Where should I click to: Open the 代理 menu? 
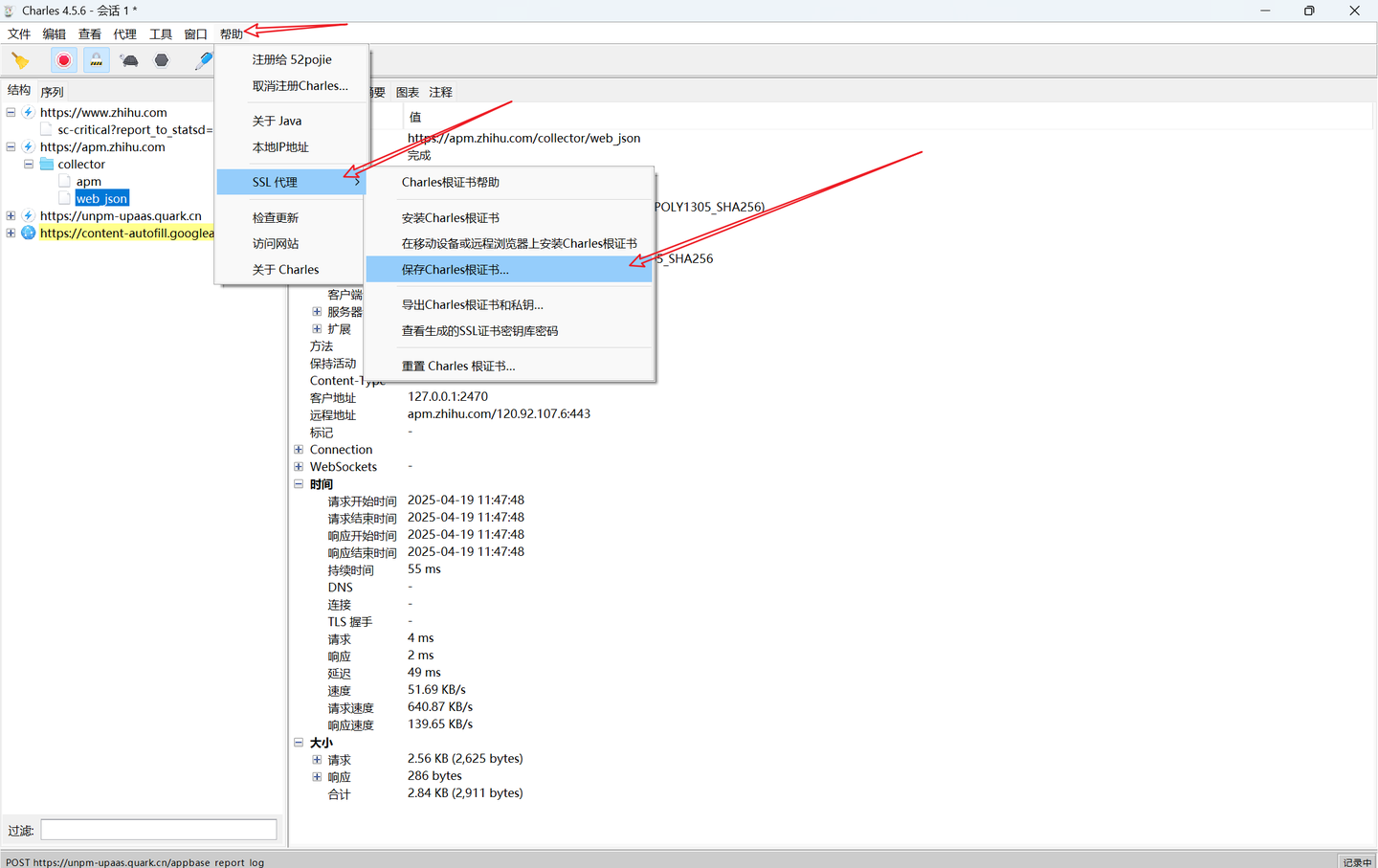point(125,33)
